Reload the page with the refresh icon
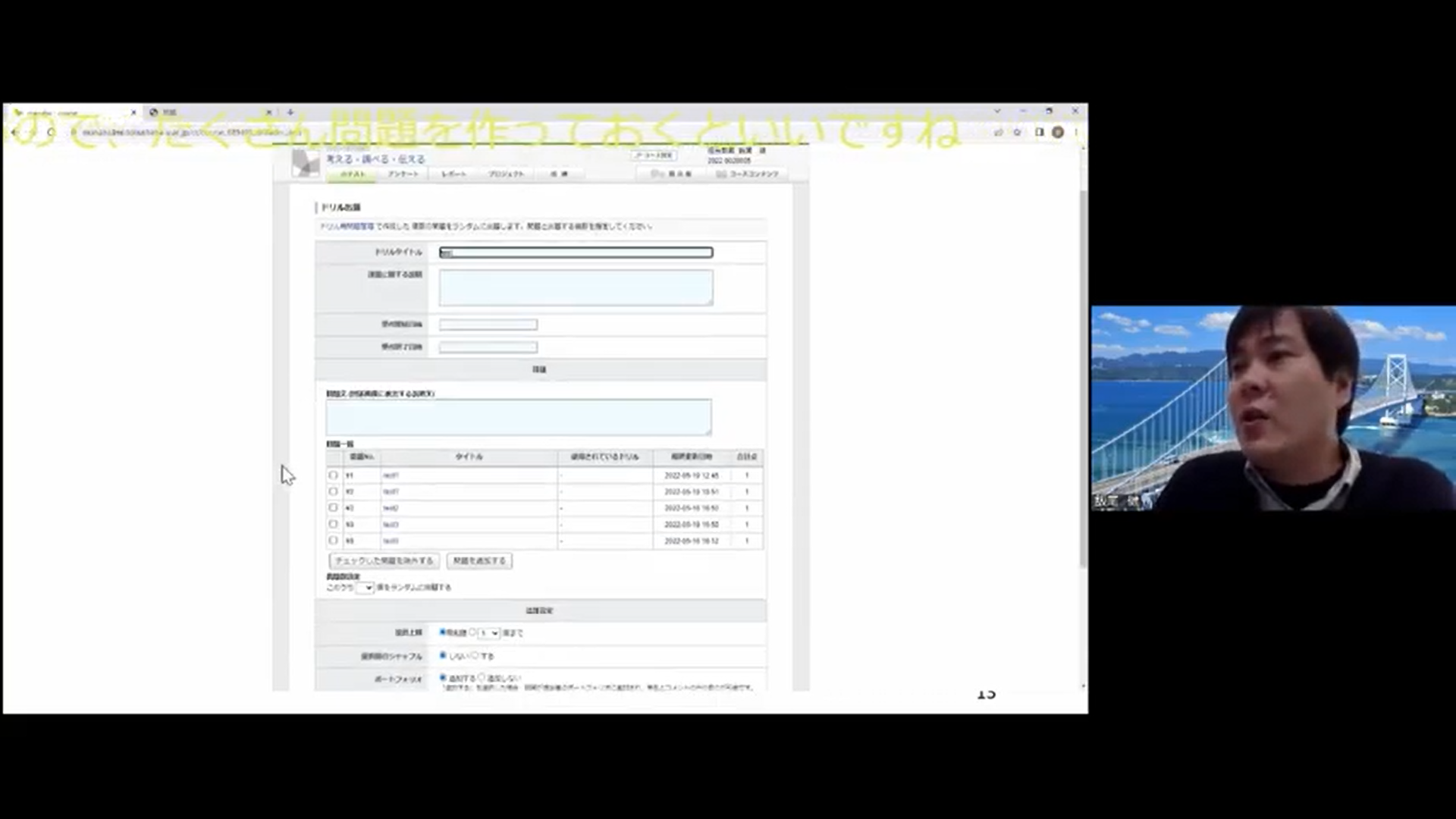The height and width of the screenshot is (819, 1456). (x=51, y=132)
